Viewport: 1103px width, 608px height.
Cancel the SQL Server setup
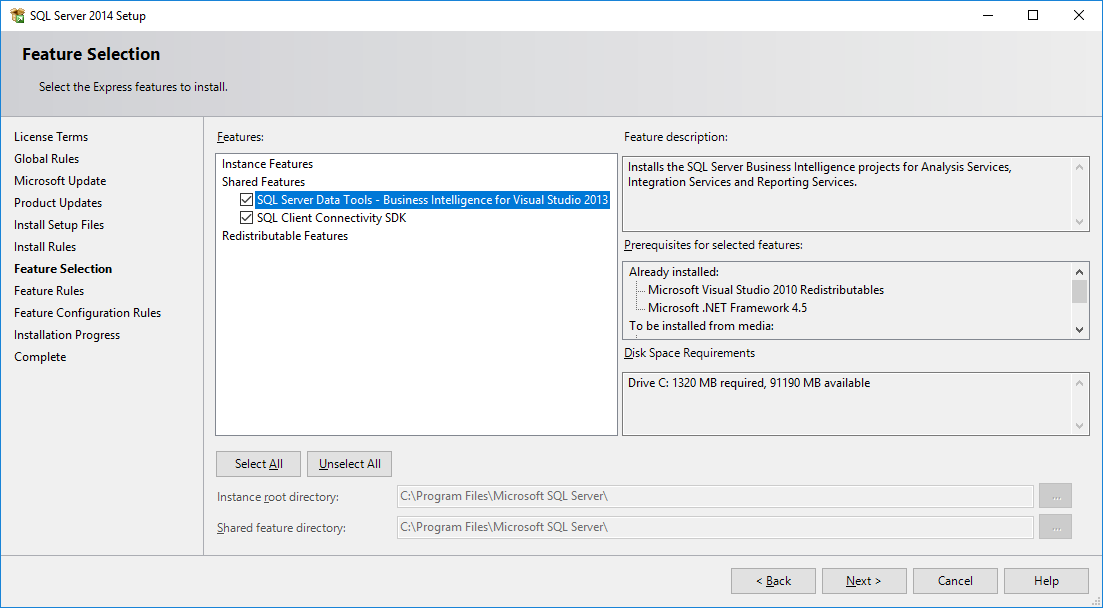(955, 581)
